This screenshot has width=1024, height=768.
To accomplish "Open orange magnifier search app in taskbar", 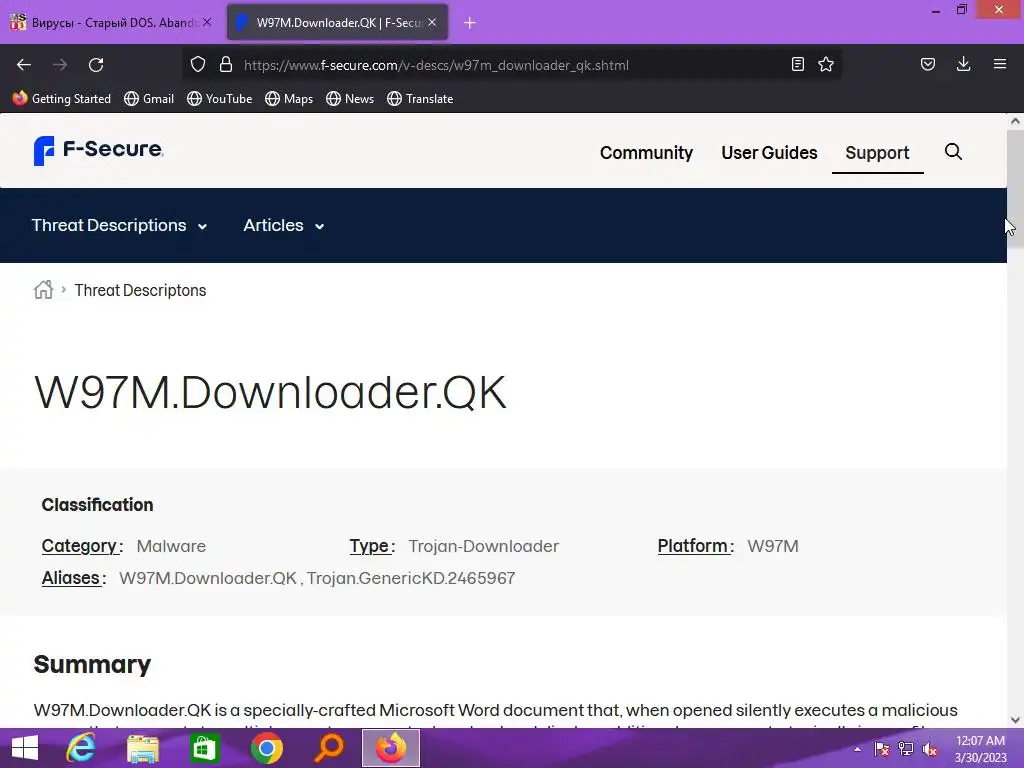I will [328, 748].
